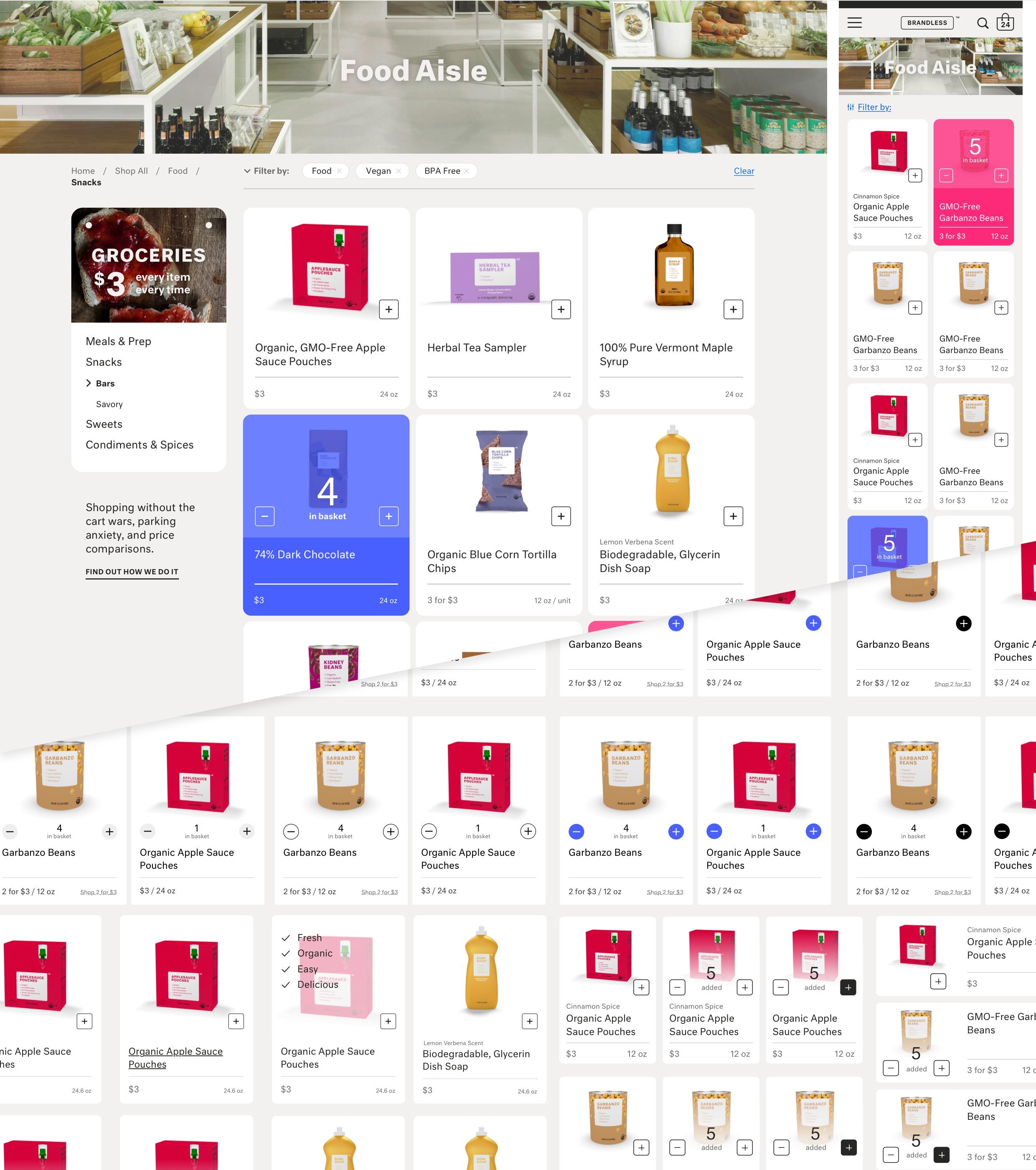Open Condiments & Spices category
Screen dimensions: 1036x1170
[140, 445]
